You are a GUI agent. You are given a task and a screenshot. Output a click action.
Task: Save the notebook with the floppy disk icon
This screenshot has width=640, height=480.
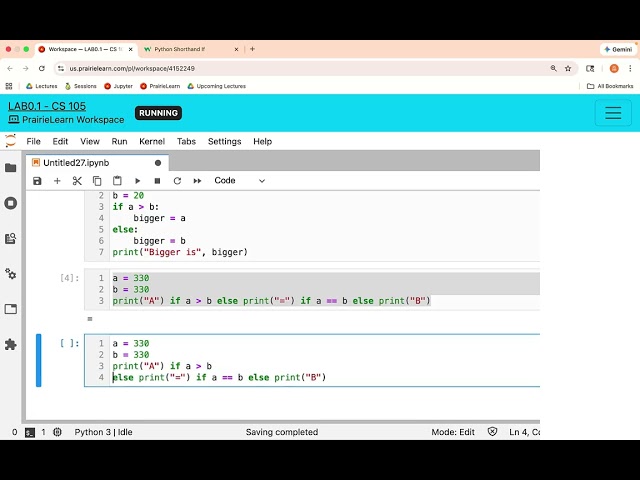click(x=37, y=181)
